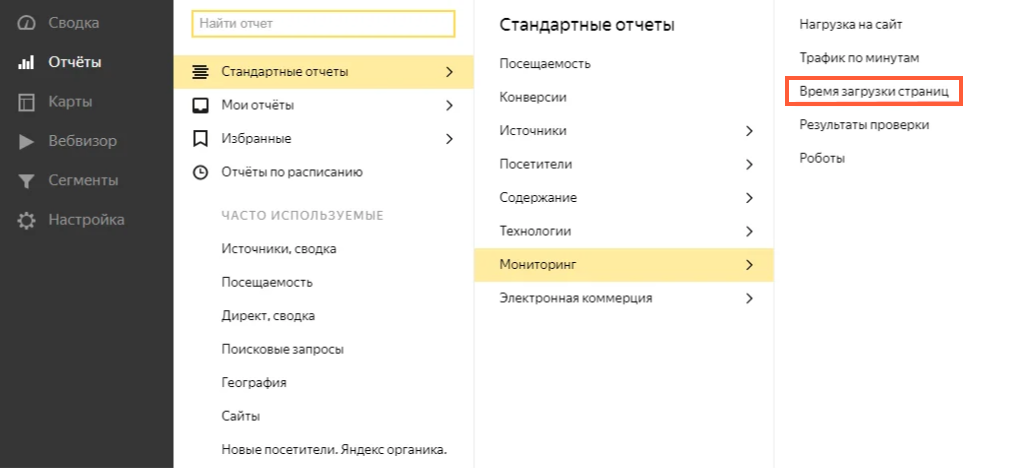Click the Карты layout icon
This screenshot has height=468, width=1023.
point(25,102)
